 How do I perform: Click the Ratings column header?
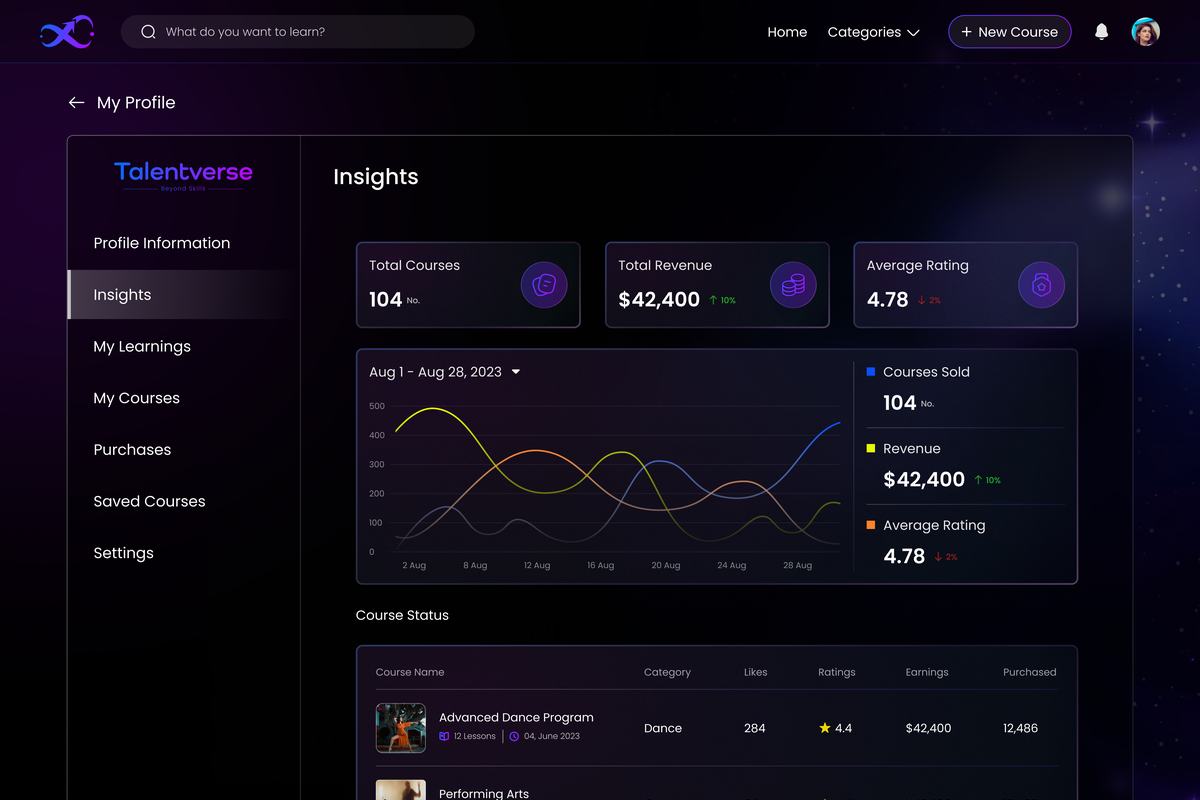837,672
